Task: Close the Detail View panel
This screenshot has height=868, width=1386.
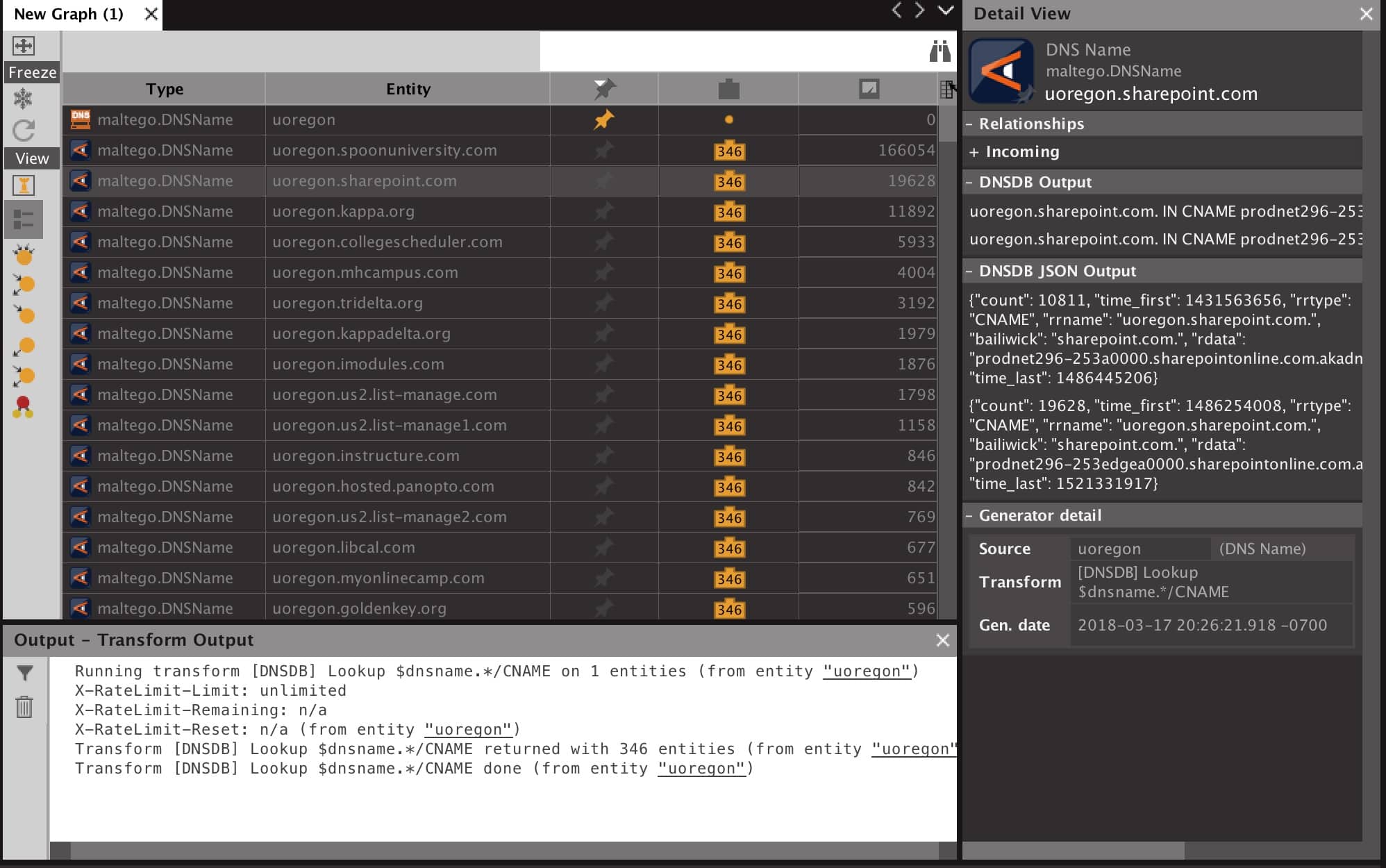Action: point(1366,14)
